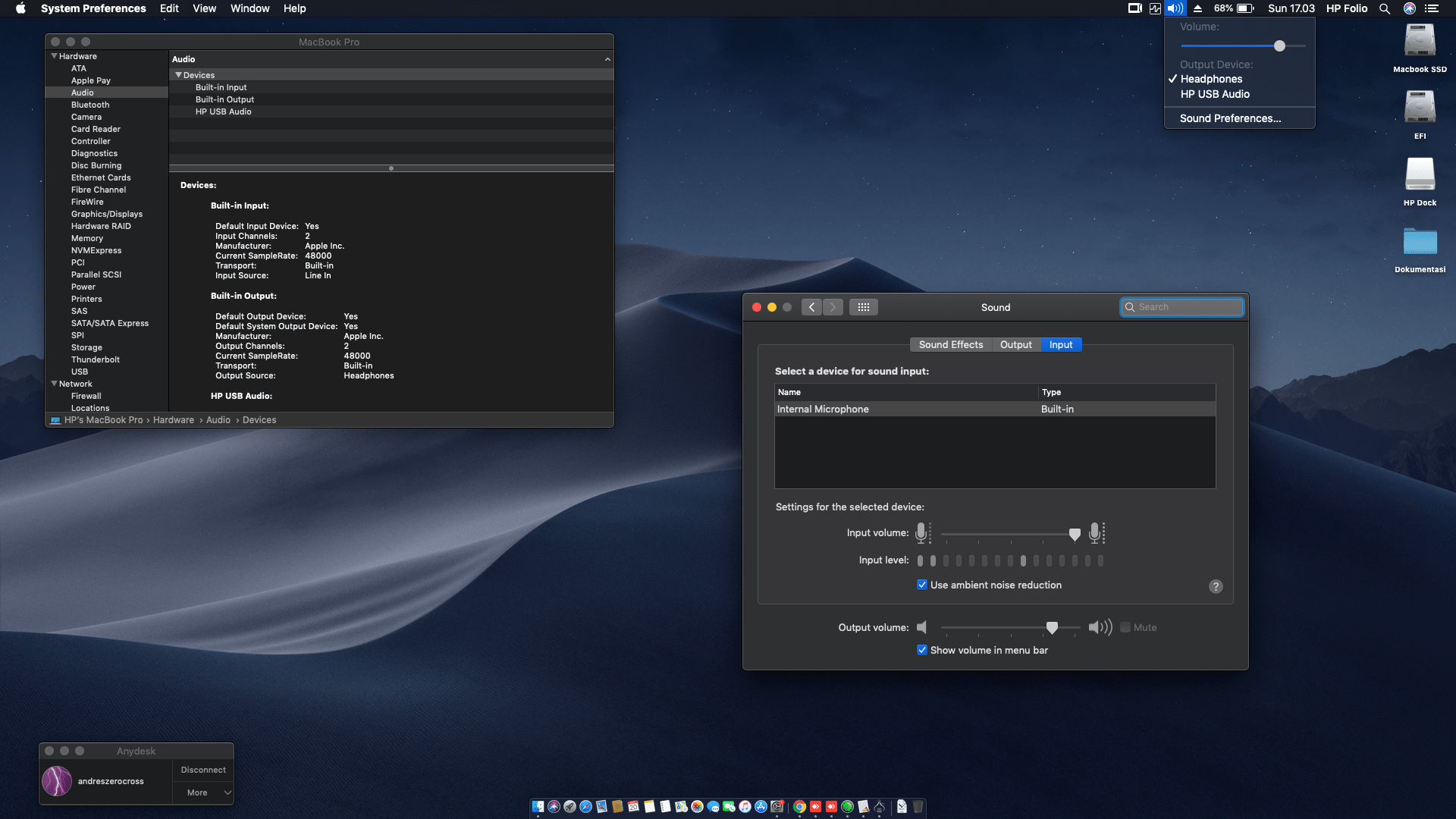Click the volume icon in menu bar
The width and height of the screenshot is (1456, 819).
tap(1175, 8)
